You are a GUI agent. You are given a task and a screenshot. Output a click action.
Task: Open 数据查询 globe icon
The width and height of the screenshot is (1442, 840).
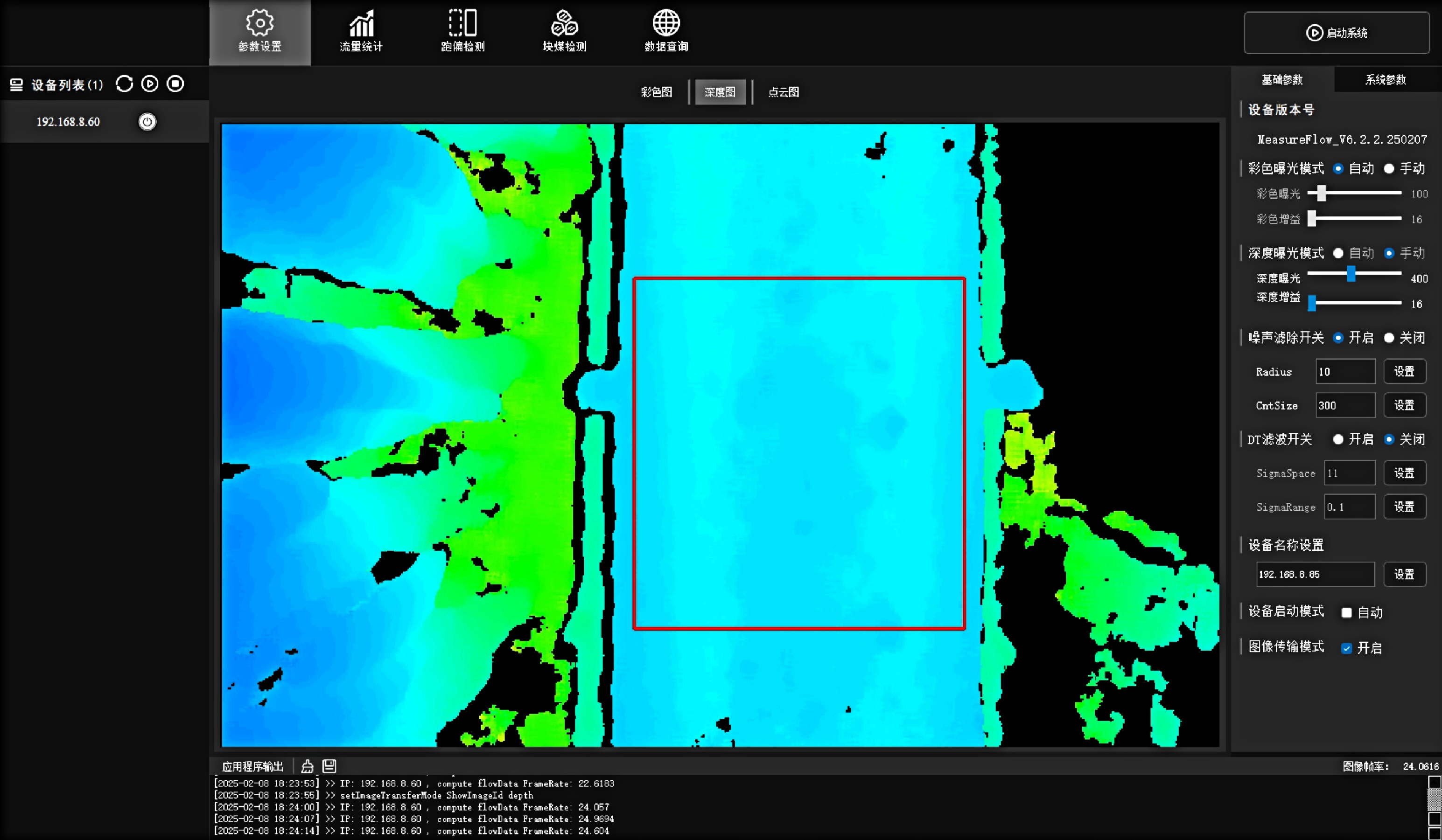(666, 23)
